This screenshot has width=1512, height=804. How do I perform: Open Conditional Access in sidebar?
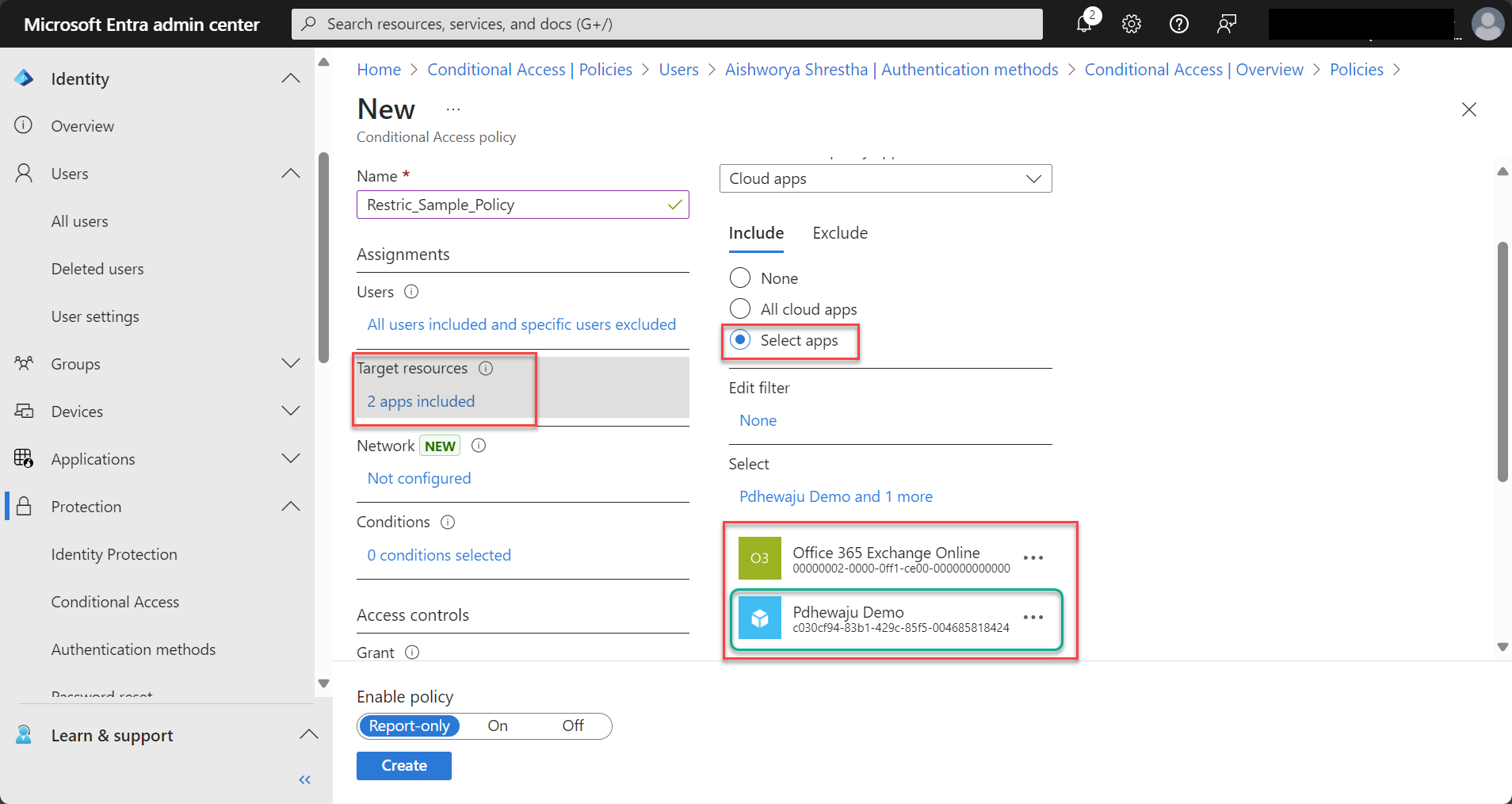point(115,602)
